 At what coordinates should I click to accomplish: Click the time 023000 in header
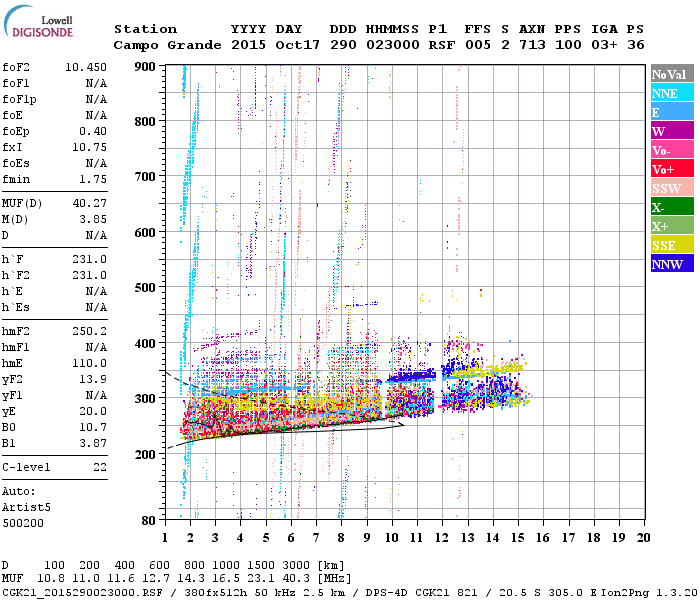pyautogui.click(x=392, y=45)
